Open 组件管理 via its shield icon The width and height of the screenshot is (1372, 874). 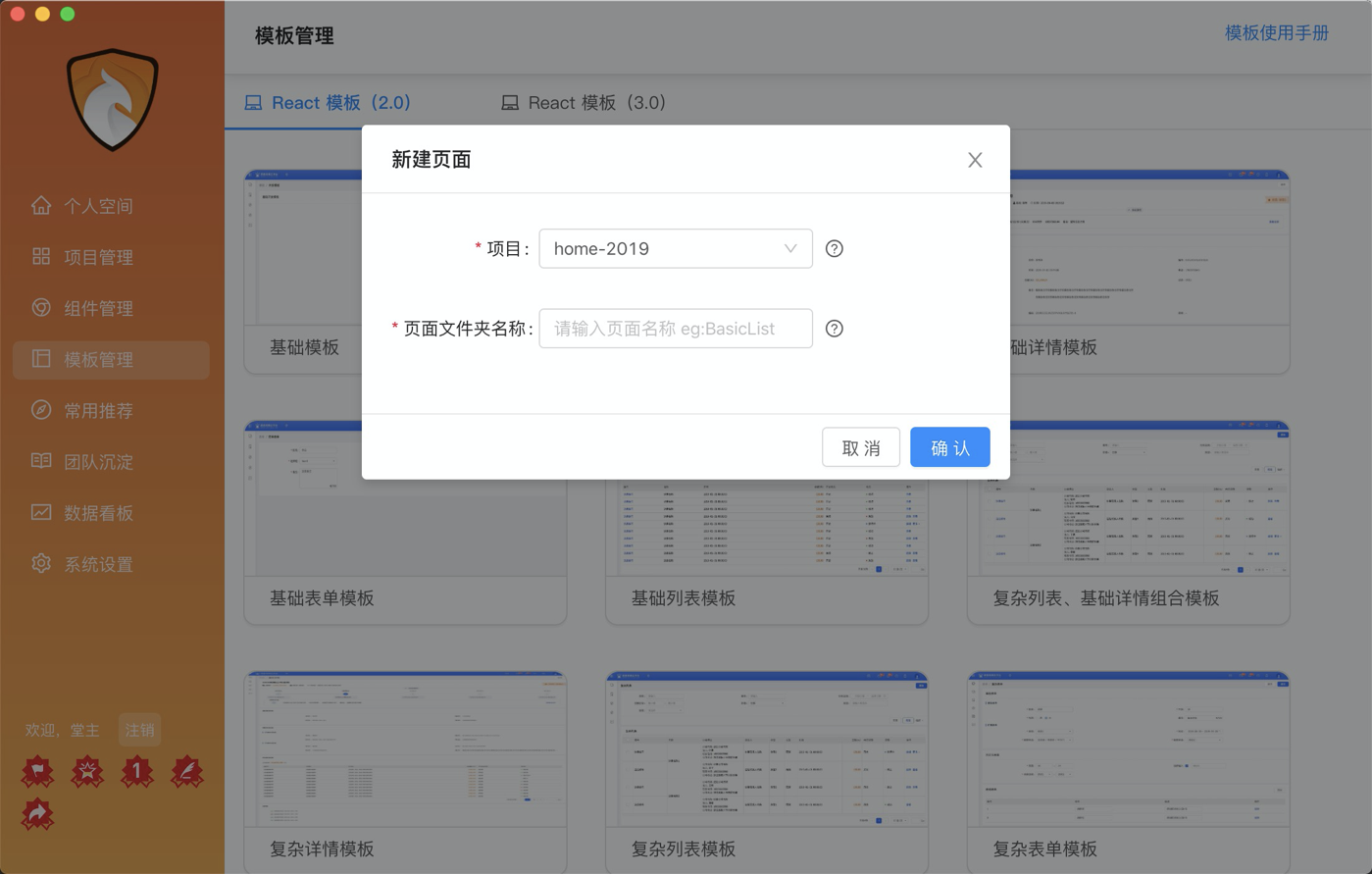click(41, 307)
